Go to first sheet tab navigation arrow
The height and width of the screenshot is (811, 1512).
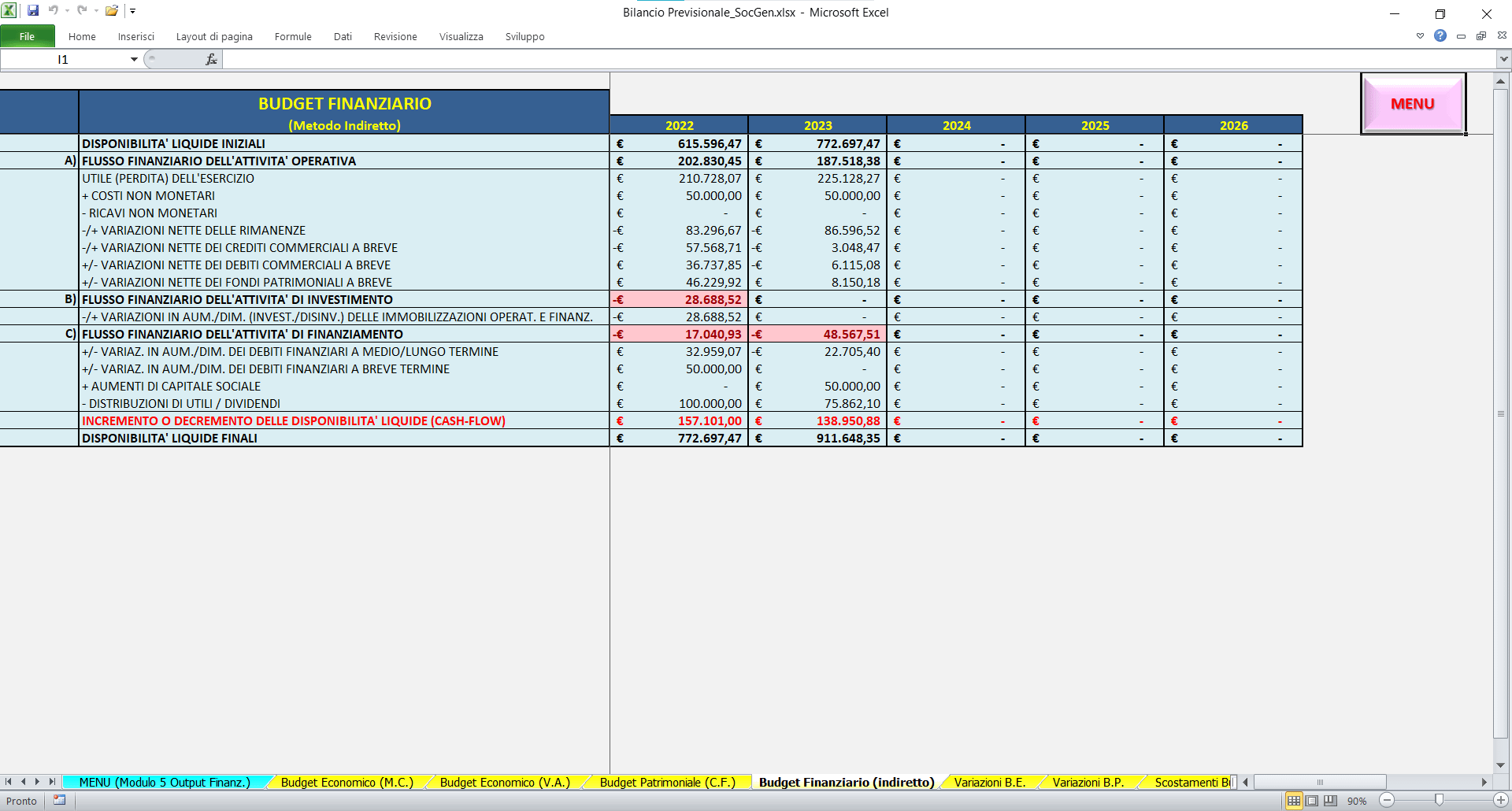(8, 782)
